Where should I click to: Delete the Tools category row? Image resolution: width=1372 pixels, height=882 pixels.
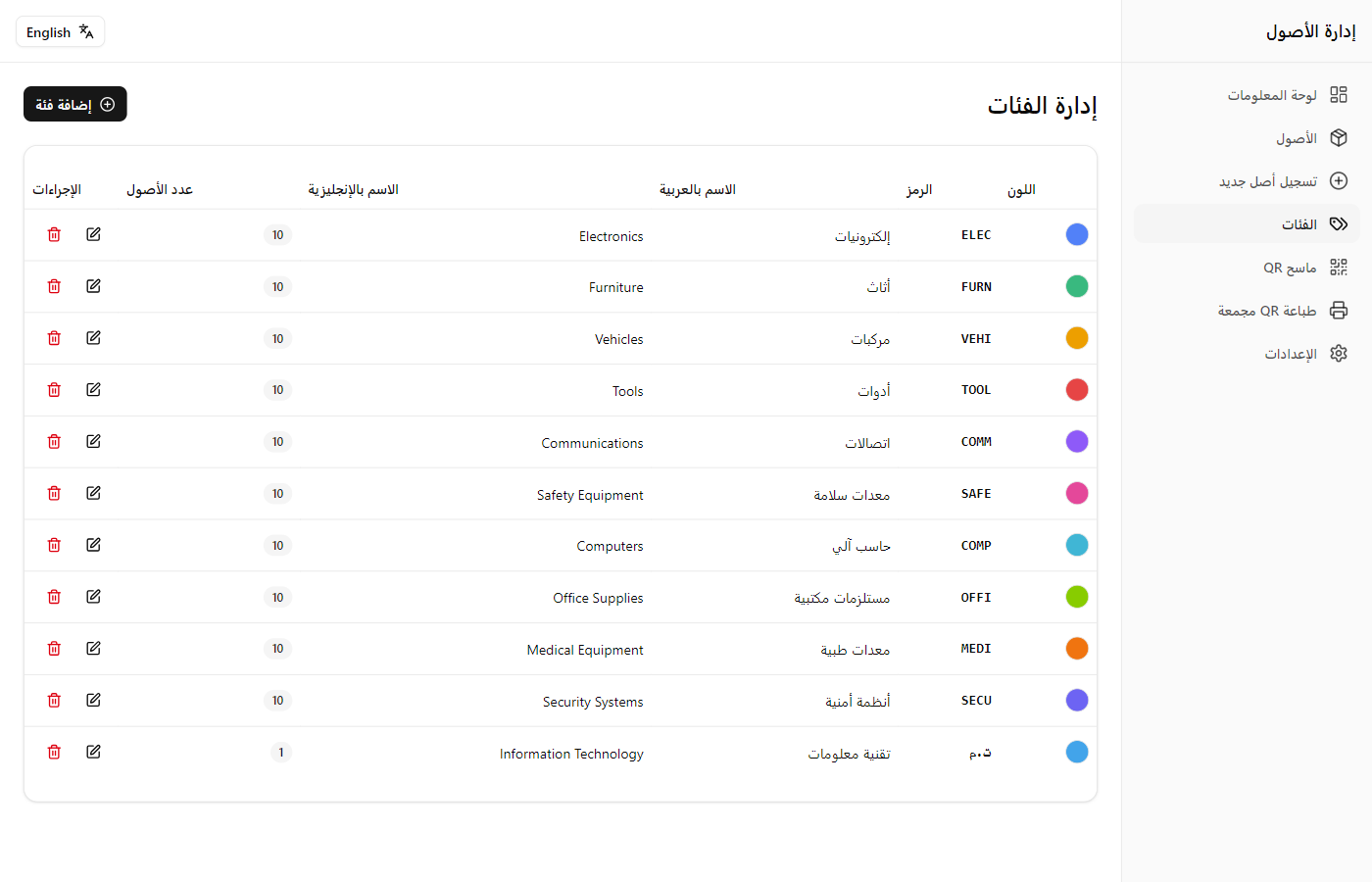54,390
